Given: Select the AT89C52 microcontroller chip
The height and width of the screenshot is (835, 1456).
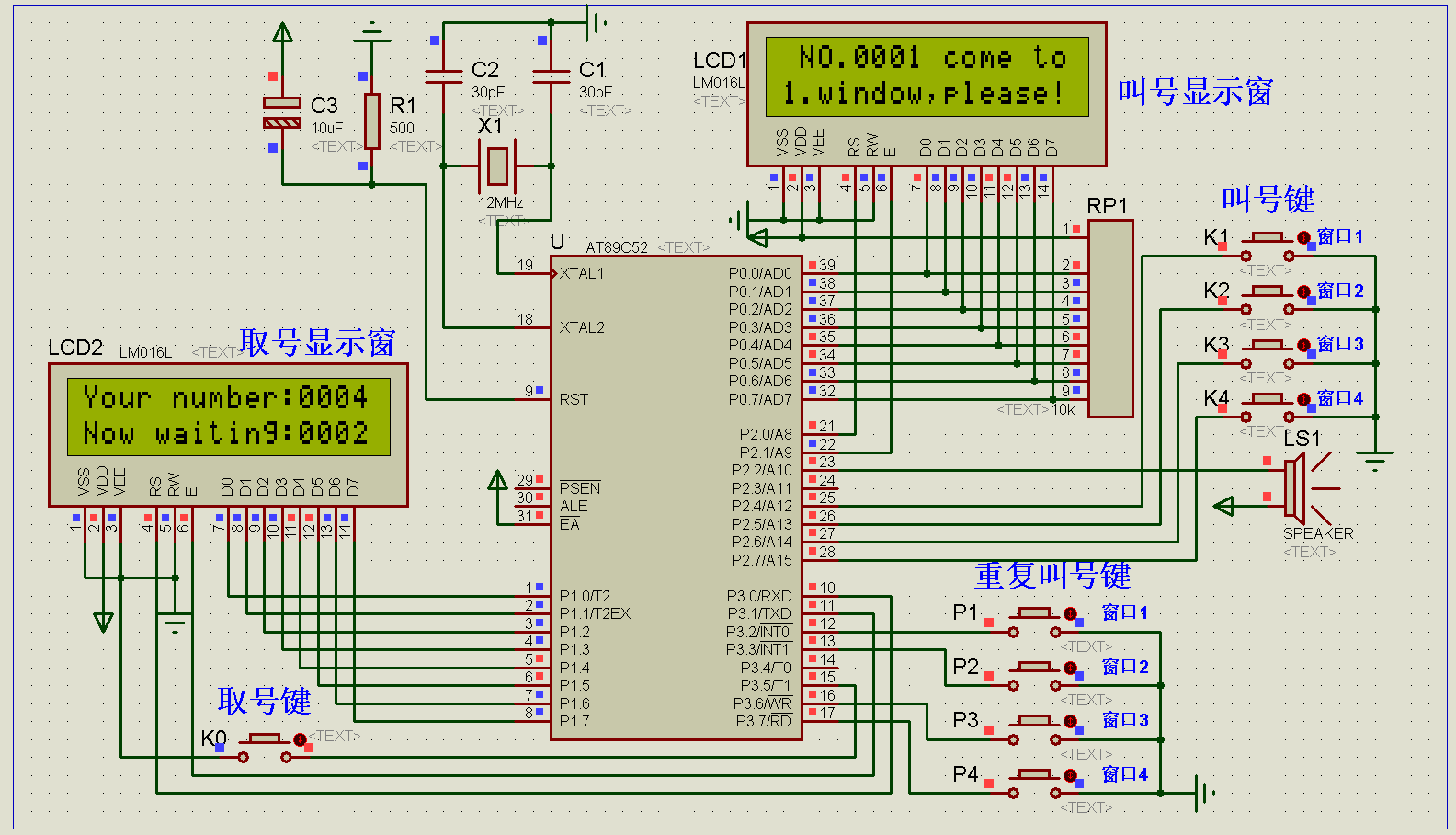Looking at the screenshot, I should point(677,498).
